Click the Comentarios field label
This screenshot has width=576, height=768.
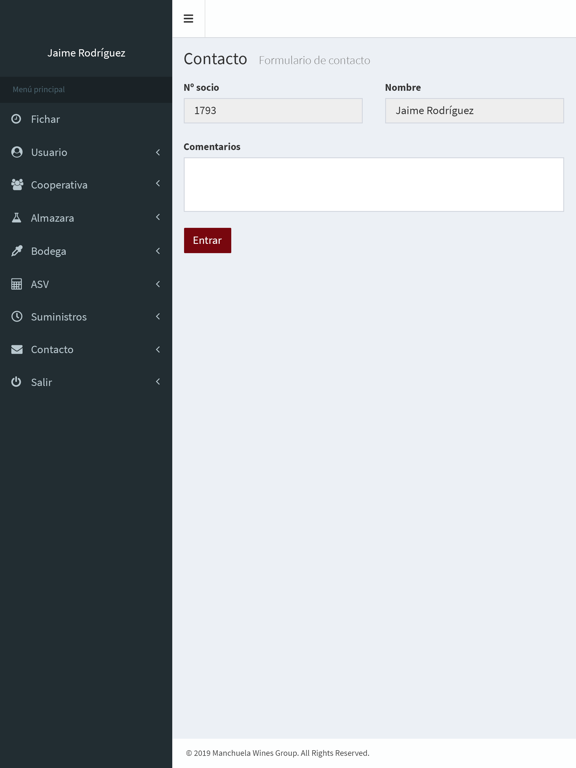coord(212,146)
